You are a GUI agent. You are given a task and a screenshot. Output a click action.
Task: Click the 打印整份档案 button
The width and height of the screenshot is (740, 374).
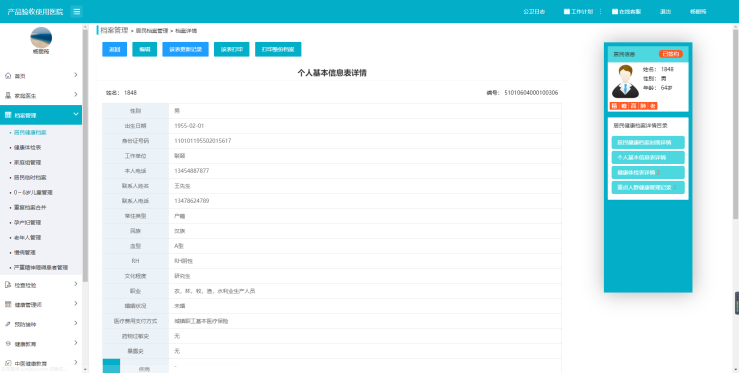[x=278, y=49]
